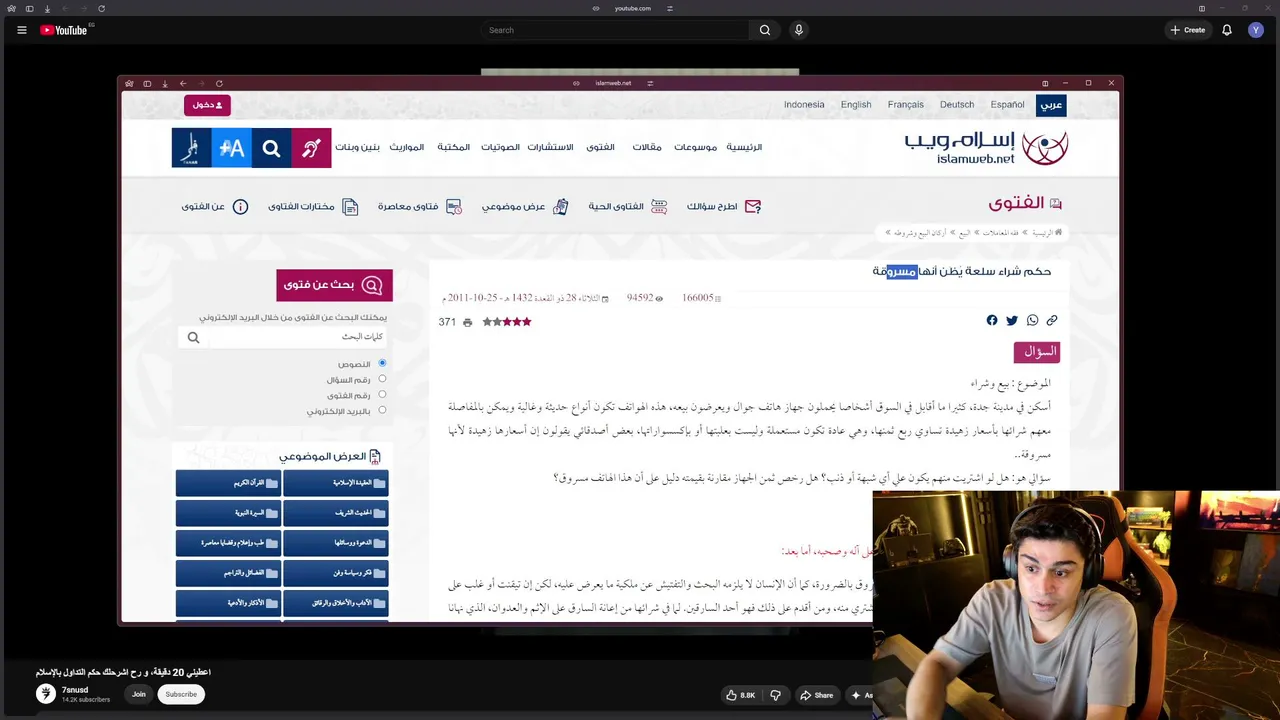1280x720 pixels.
Task: Open the بنين وبنات navigation menu item
Action: click(357, 147)
